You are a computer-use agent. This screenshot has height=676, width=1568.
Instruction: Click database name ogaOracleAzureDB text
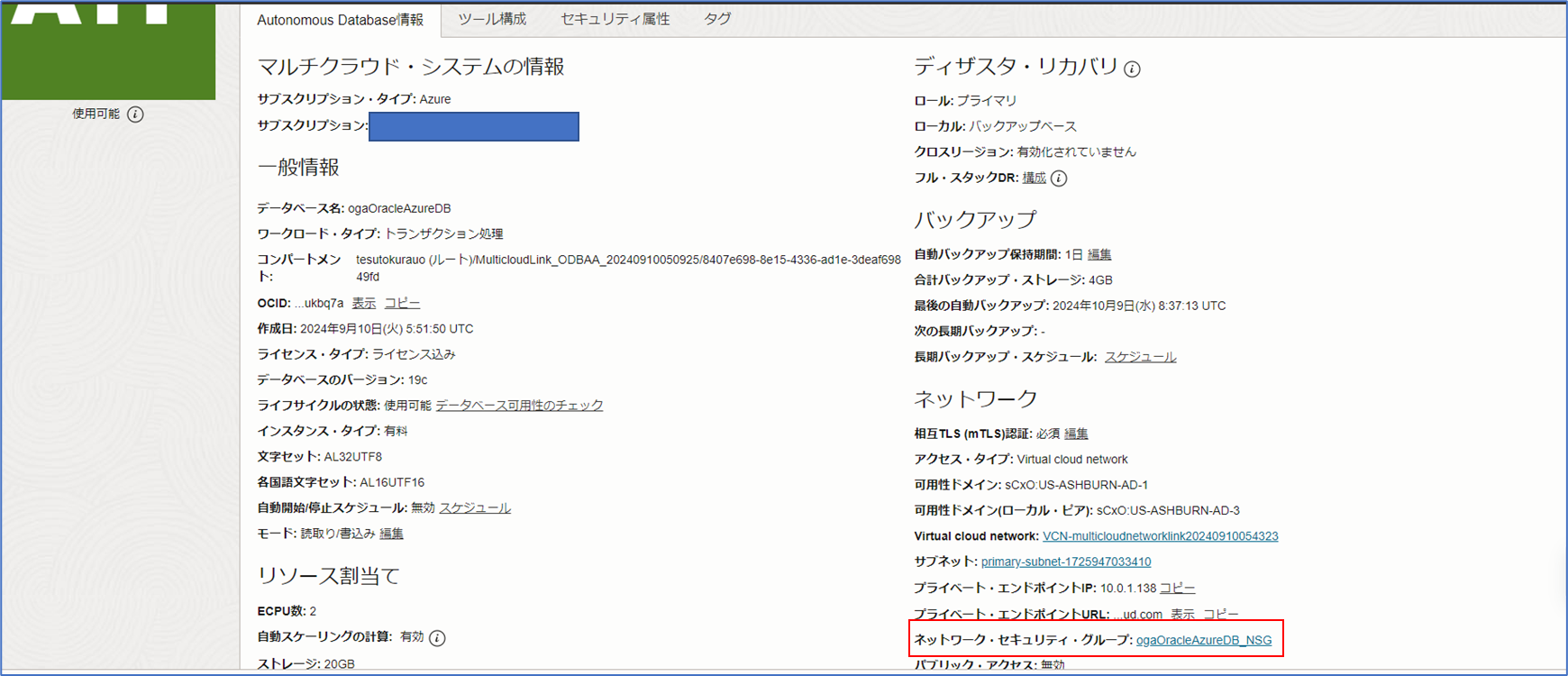[x=399, y=208]
